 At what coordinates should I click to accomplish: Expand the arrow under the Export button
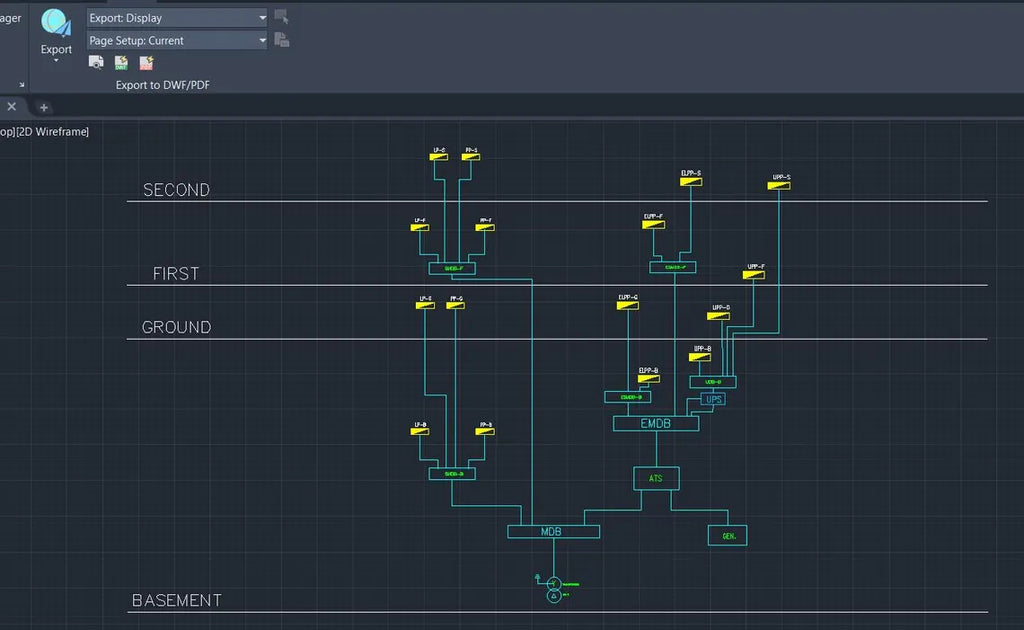(56, 61)
